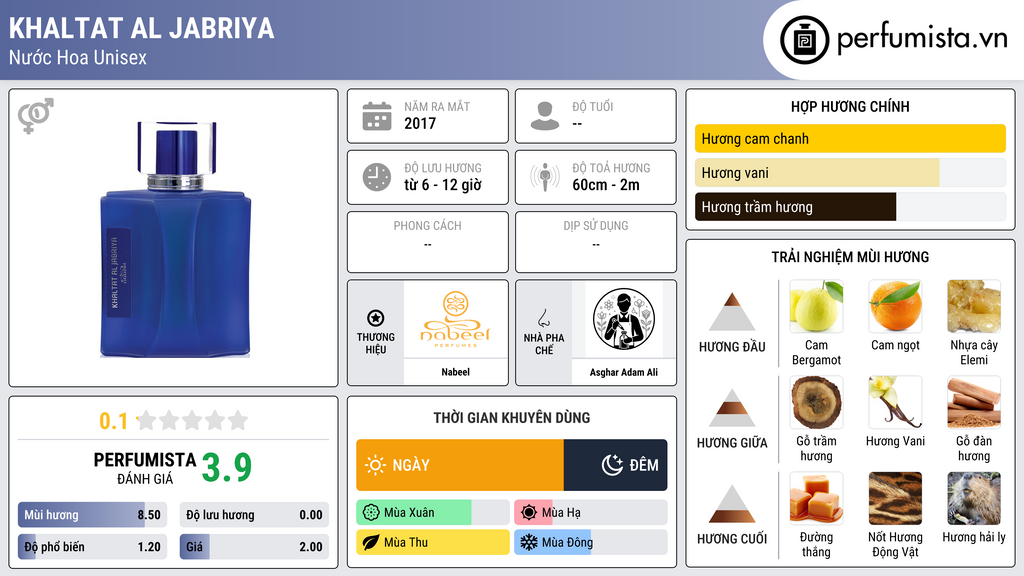1024x576 pixels.
Task: Click the Nước Hoa Unisex subtitle
Action: pos(78,57)
